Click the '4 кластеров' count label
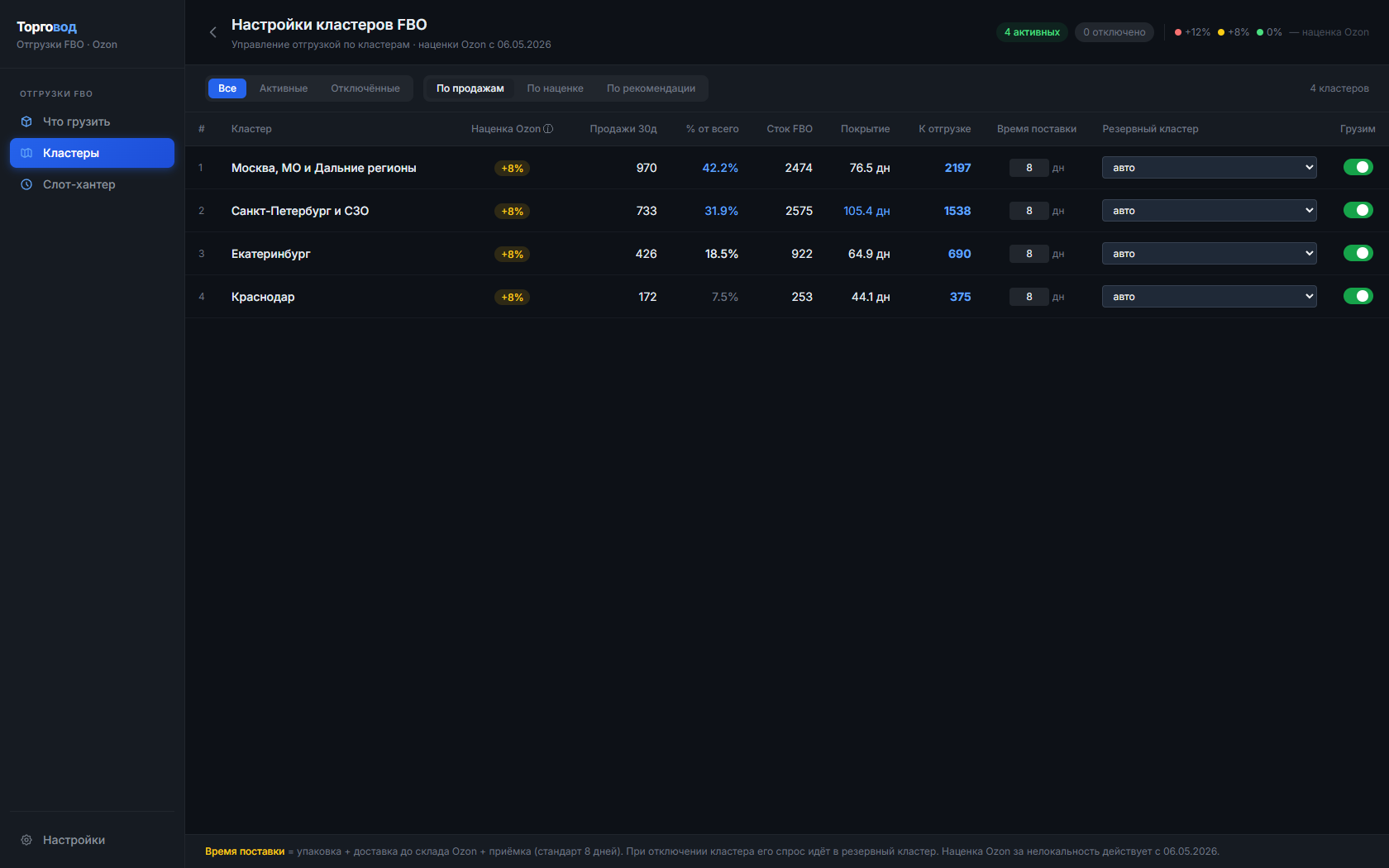Viewport: 1389px width, 868px height. pos(1339,88)
